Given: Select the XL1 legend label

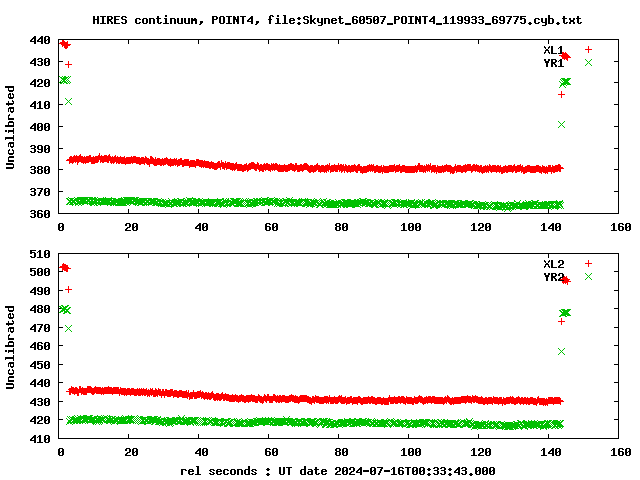Looking at the screenshot, I should [x=553, y=50].
